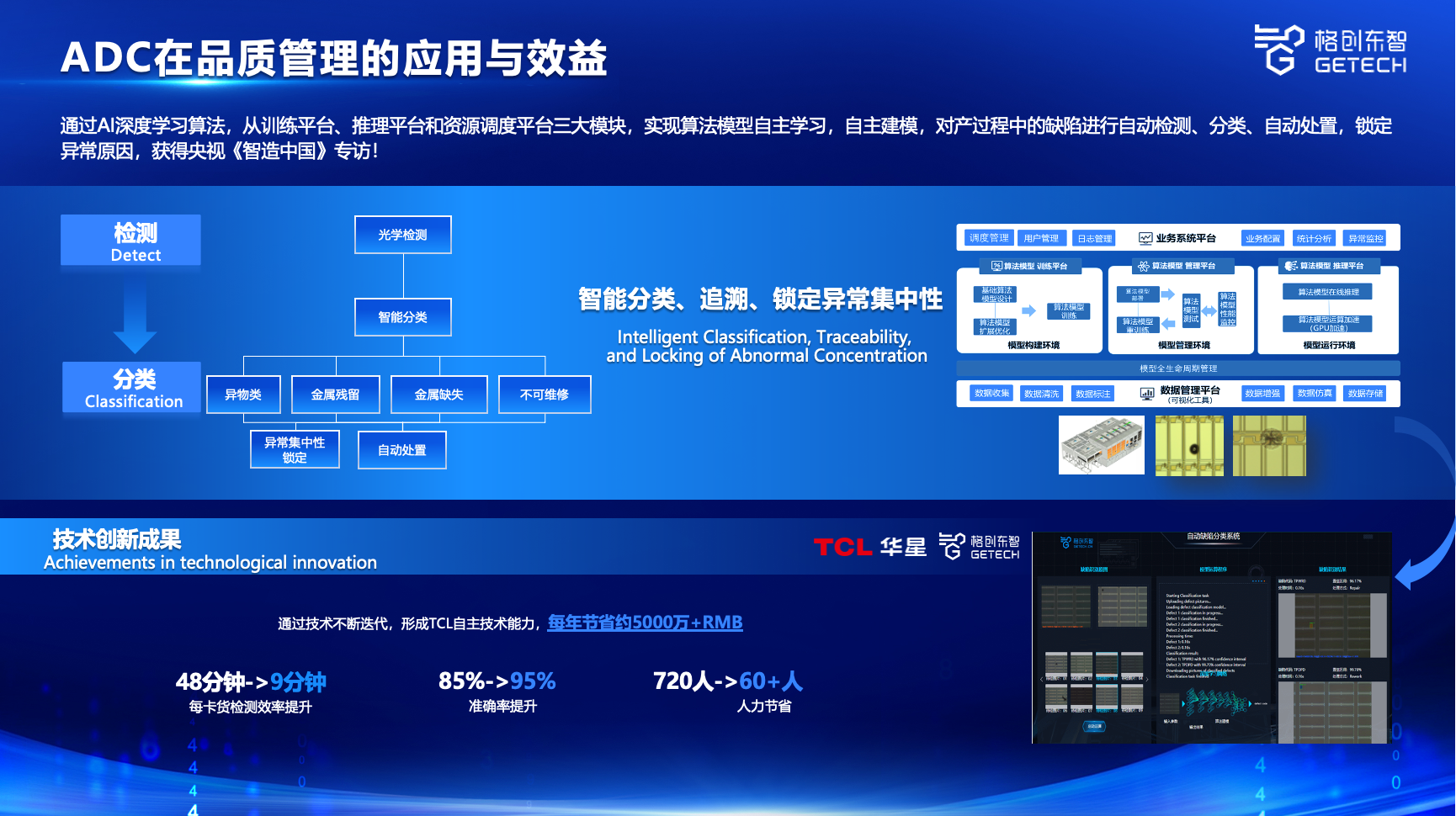1456x816 pixels.
Task: Click the bar chart icon beside 数据管理平台
Action: pyautogui.click(x=1146, y=393)
